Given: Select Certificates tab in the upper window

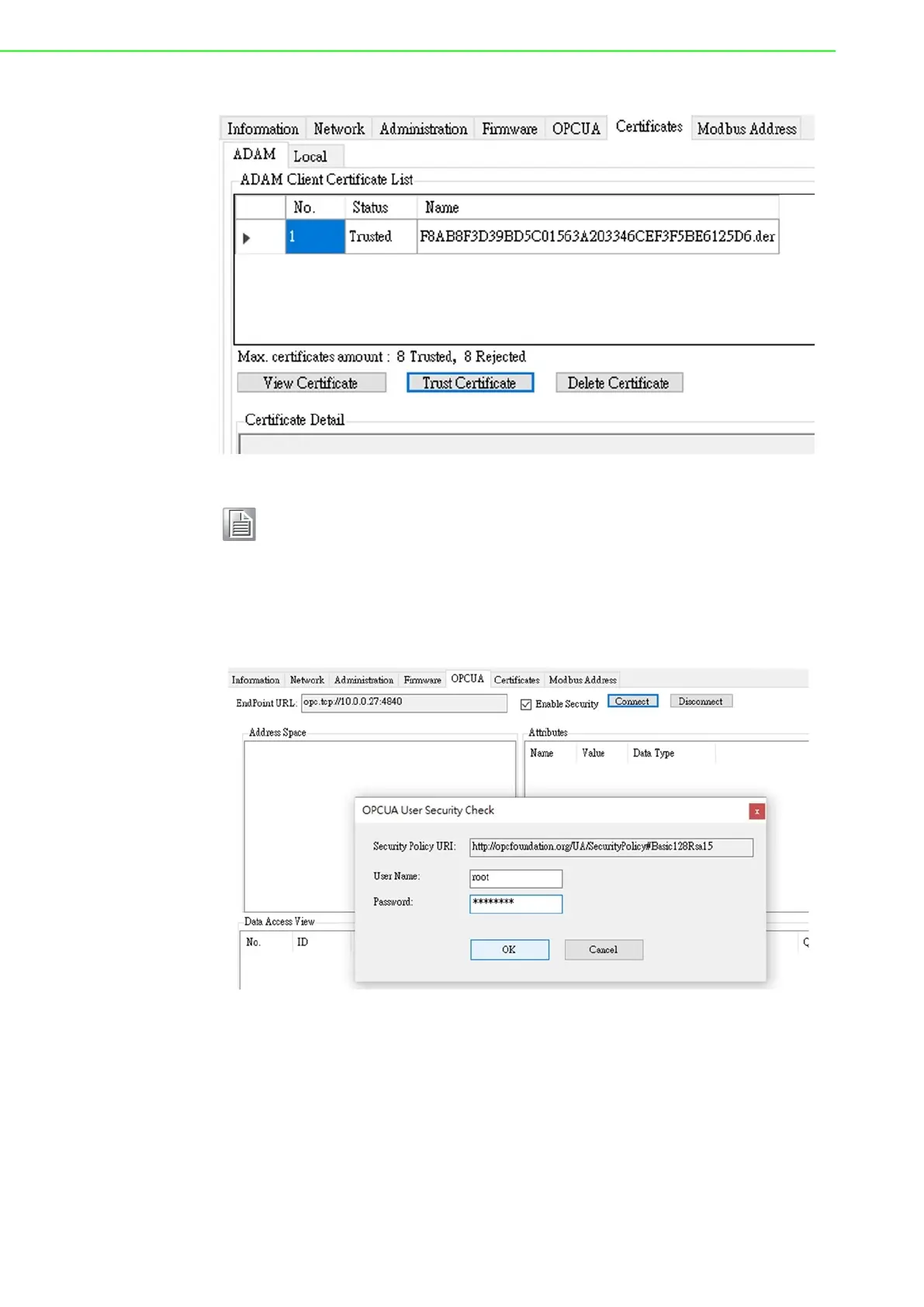Looking at the screenshot, I should [x=649, y=127].
